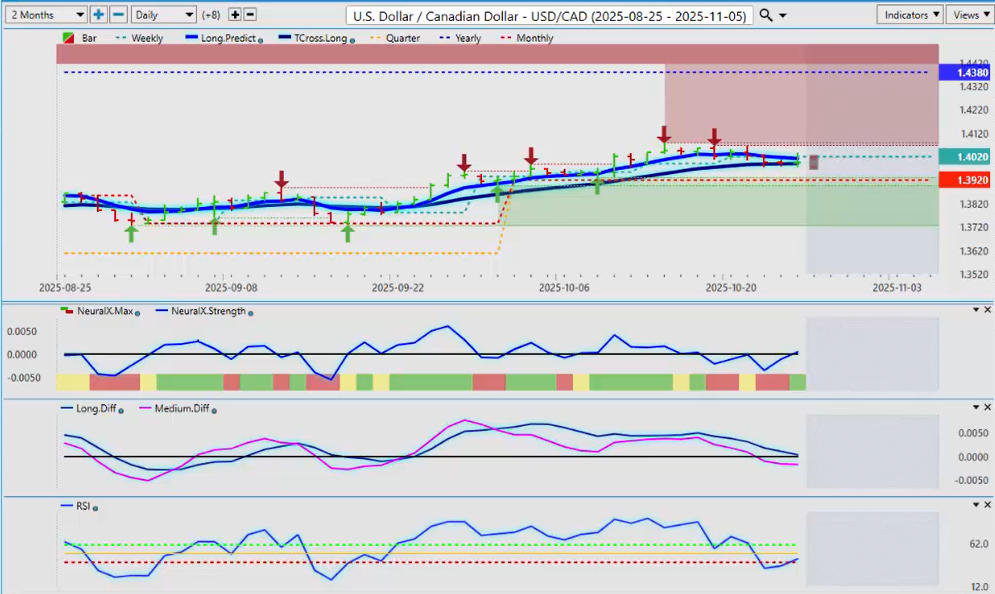Click the Bar legend color swatch
The height and width of the screenshot is (594, 995).
68,38
